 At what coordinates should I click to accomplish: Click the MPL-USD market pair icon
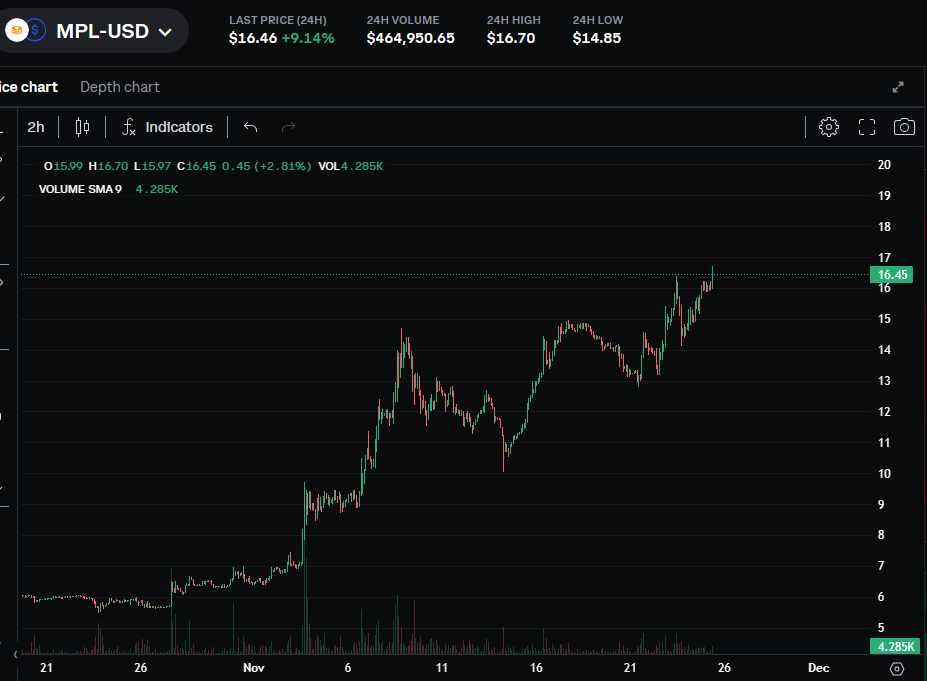click(25, 31)
